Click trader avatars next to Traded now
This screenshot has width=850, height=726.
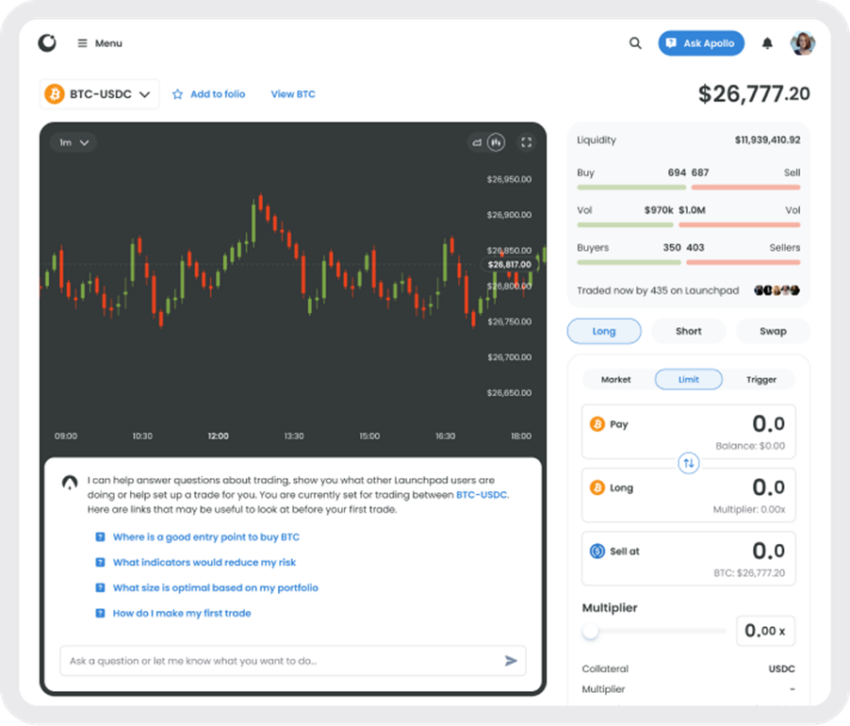point(777,291)
